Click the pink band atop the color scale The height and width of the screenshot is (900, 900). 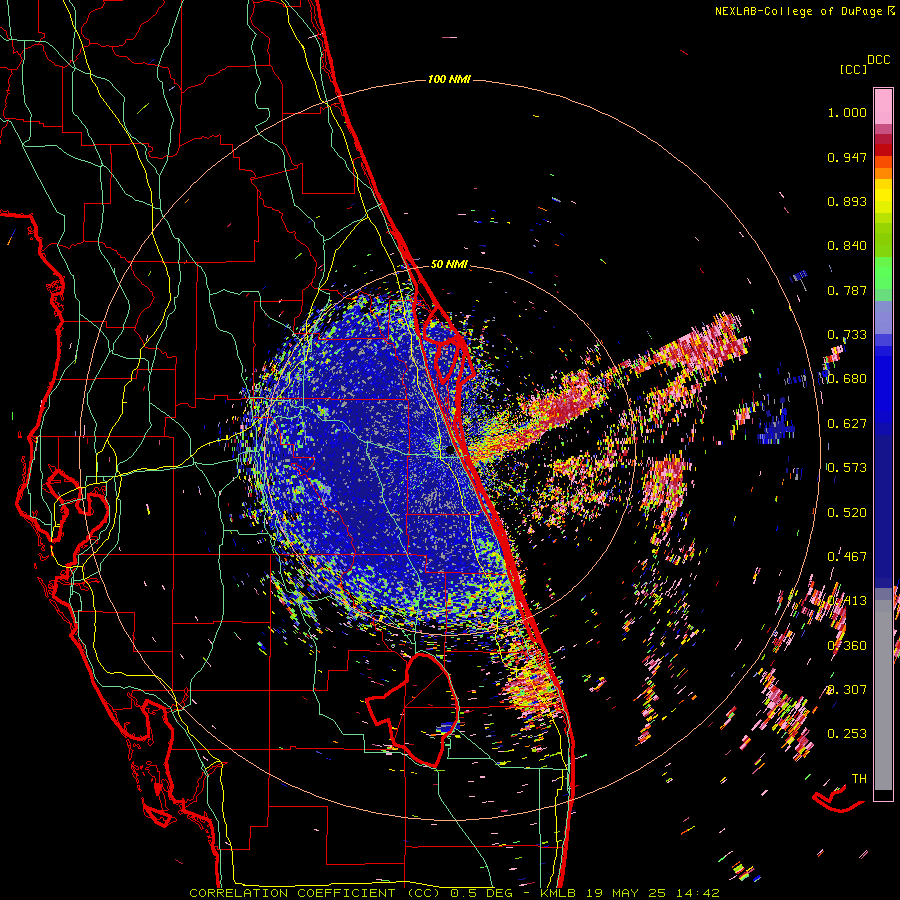click(x=883, y=106)
